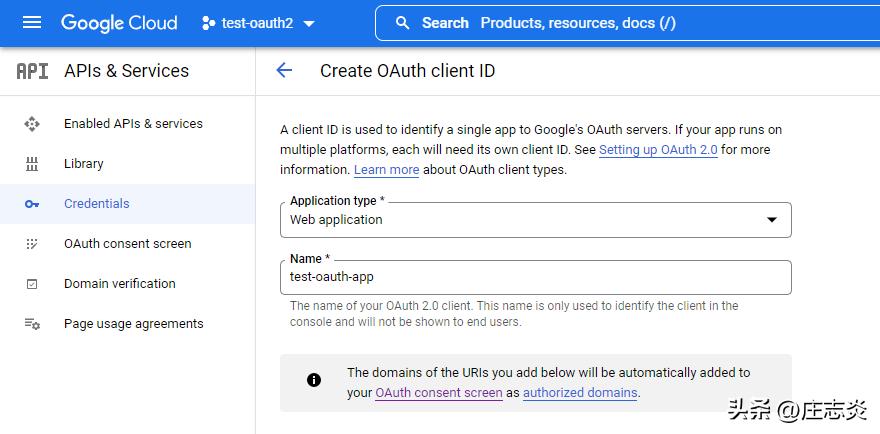This screenshot has width=880, height=434.
Task: Go back using the left arrow icon
Action: click(285, 71)
